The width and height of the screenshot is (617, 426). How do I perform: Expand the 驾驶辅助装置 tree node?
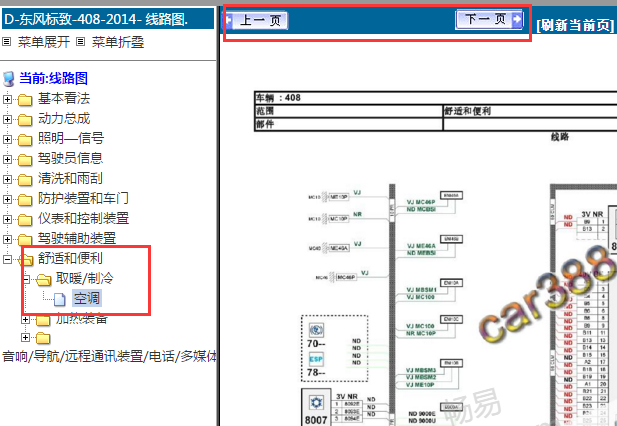7,240
